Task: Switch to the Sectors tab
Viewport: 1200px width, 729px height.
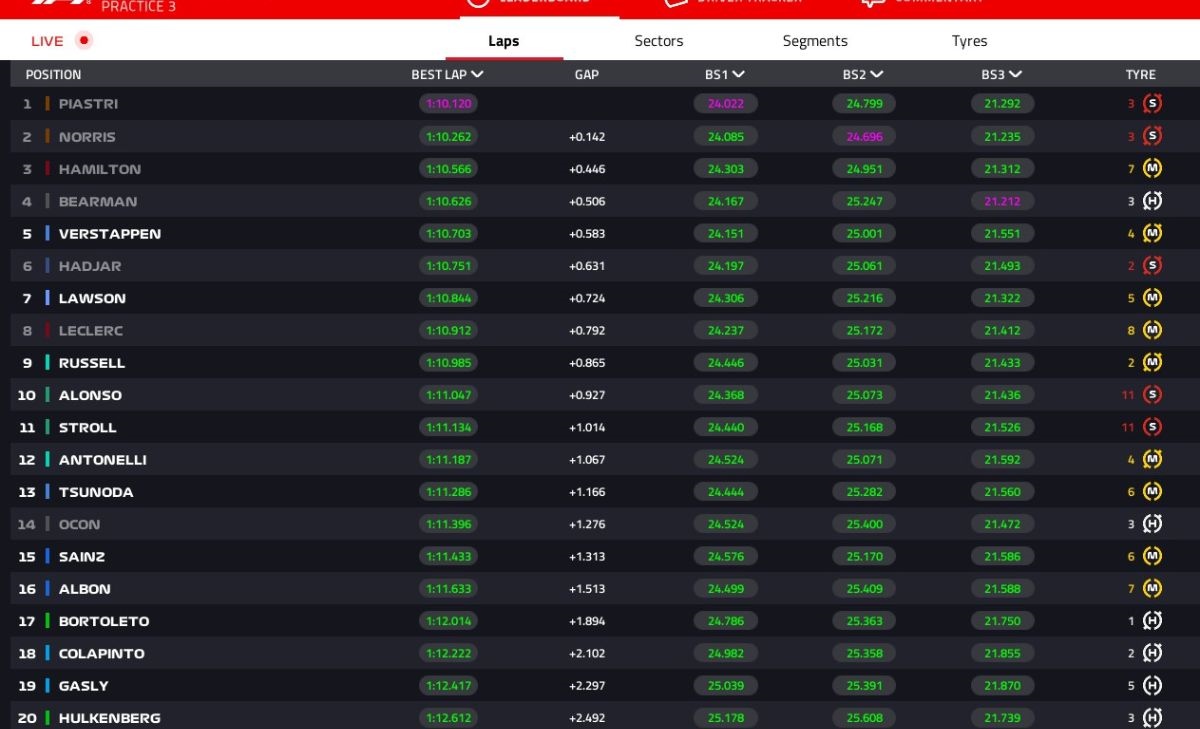Action: pos(659,41)
